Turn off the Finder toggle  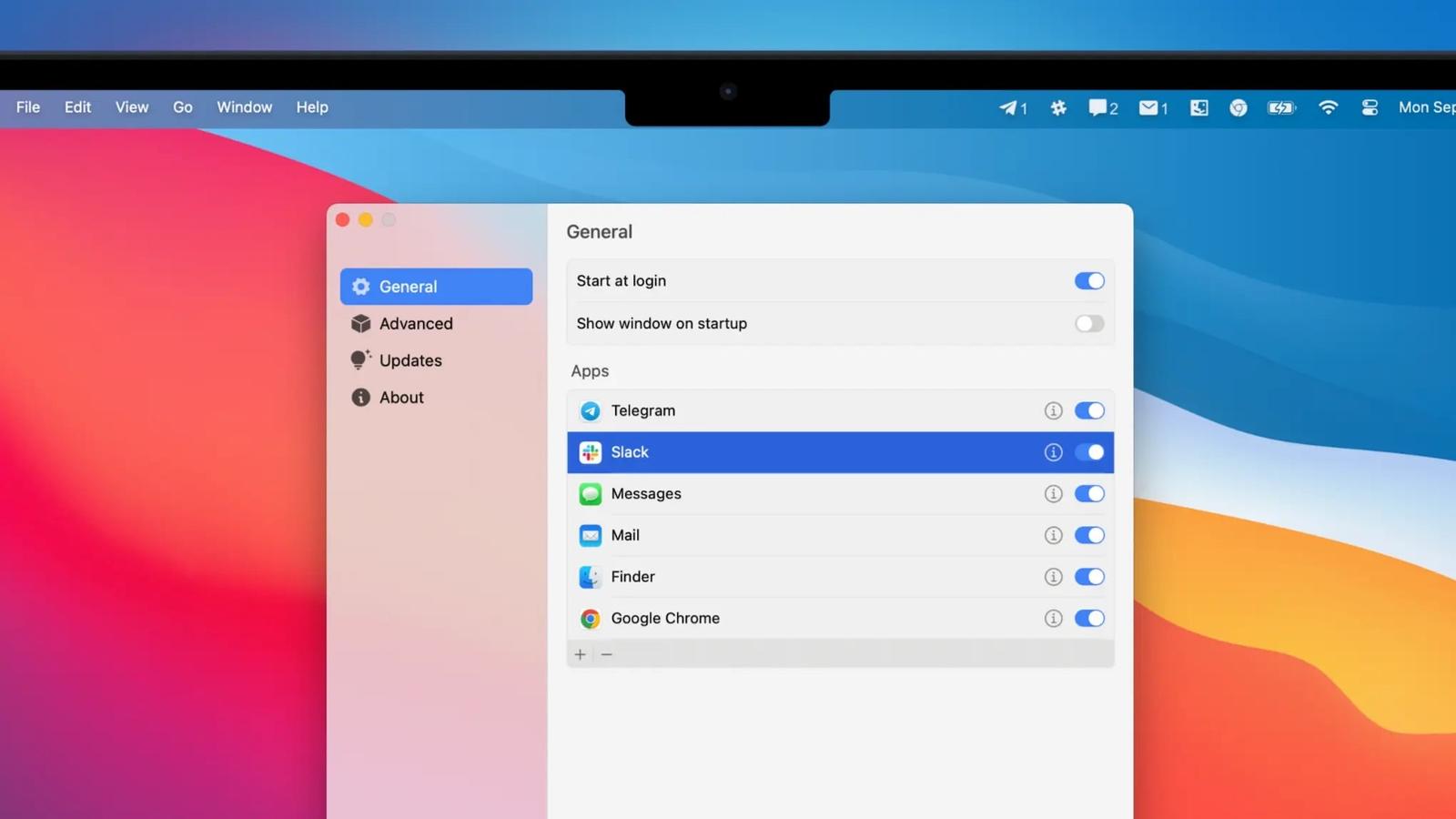[x=1089, y=577]
